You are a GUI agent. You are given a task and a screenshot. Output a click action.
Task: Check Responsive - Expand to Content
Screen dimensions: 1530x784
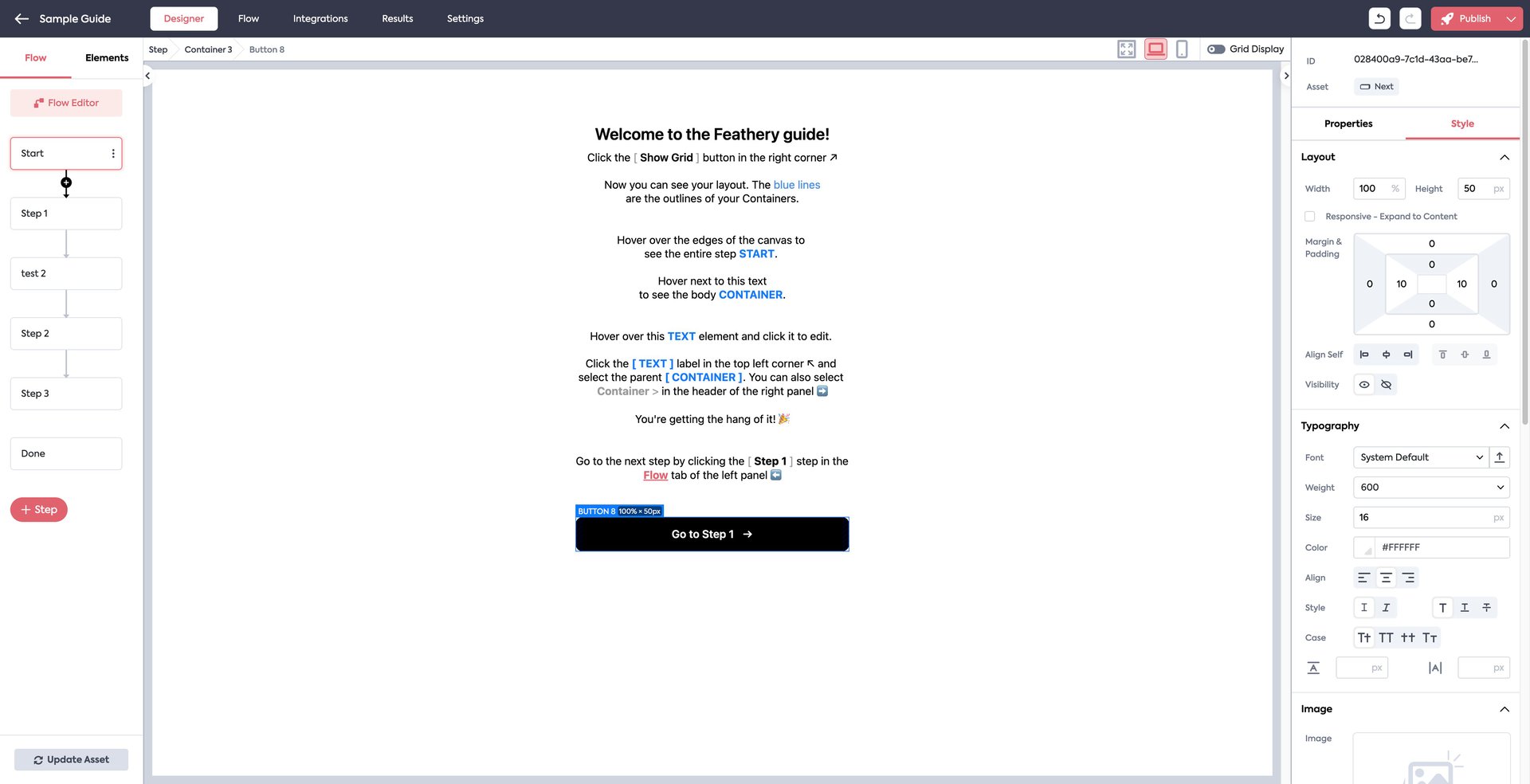pyautogui.click(x=1310, y=217)
